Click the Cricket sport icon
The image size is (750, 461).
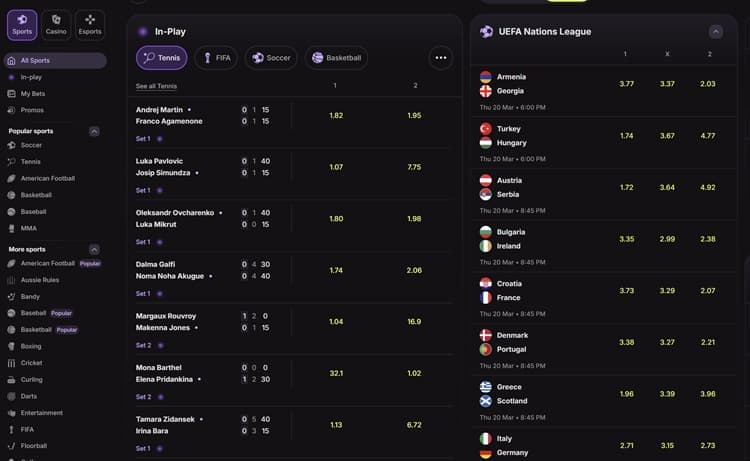point(12,363)
